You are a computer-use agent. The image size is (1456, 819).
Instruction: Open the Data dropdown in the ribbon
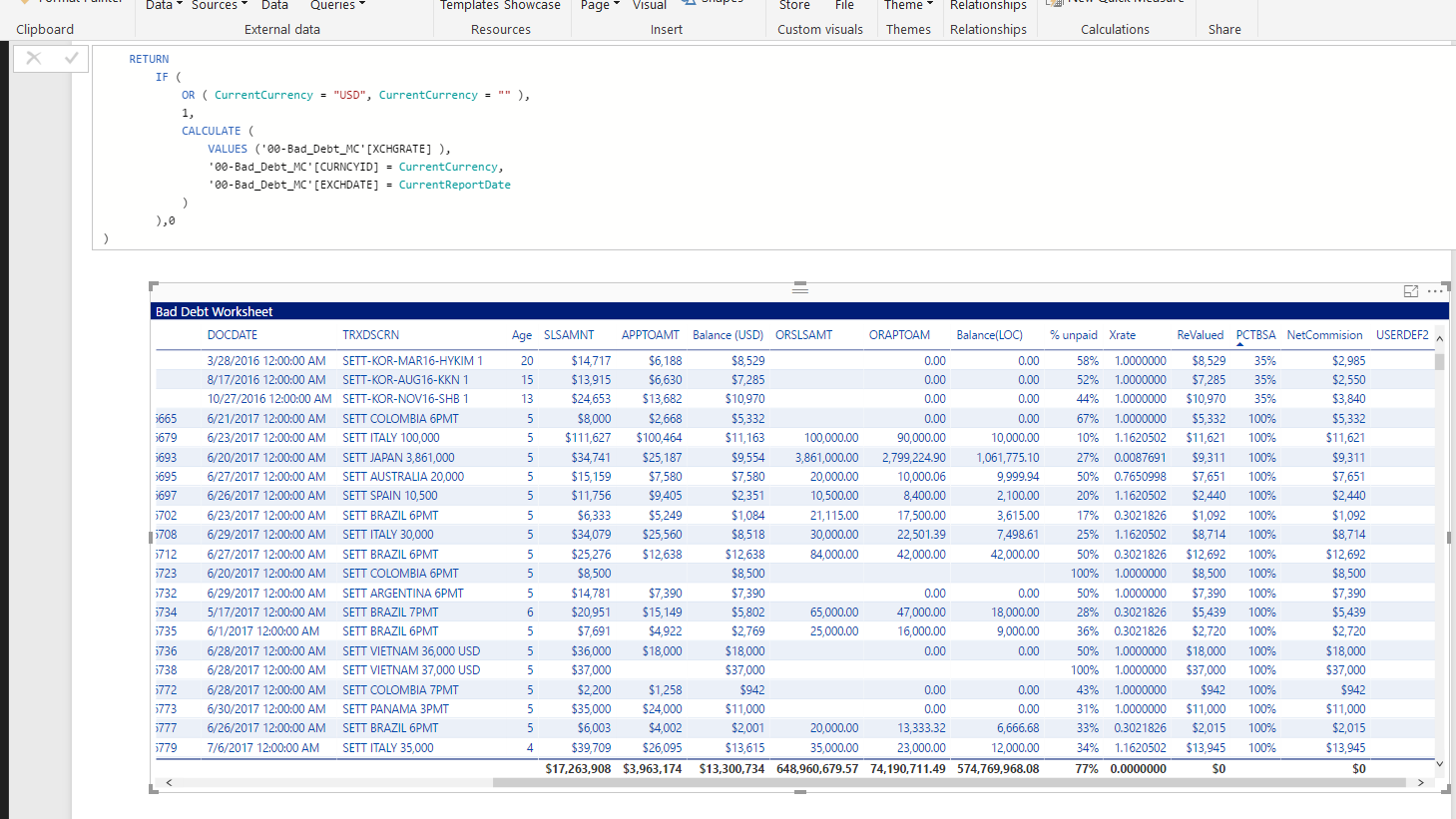pos(164,5)
